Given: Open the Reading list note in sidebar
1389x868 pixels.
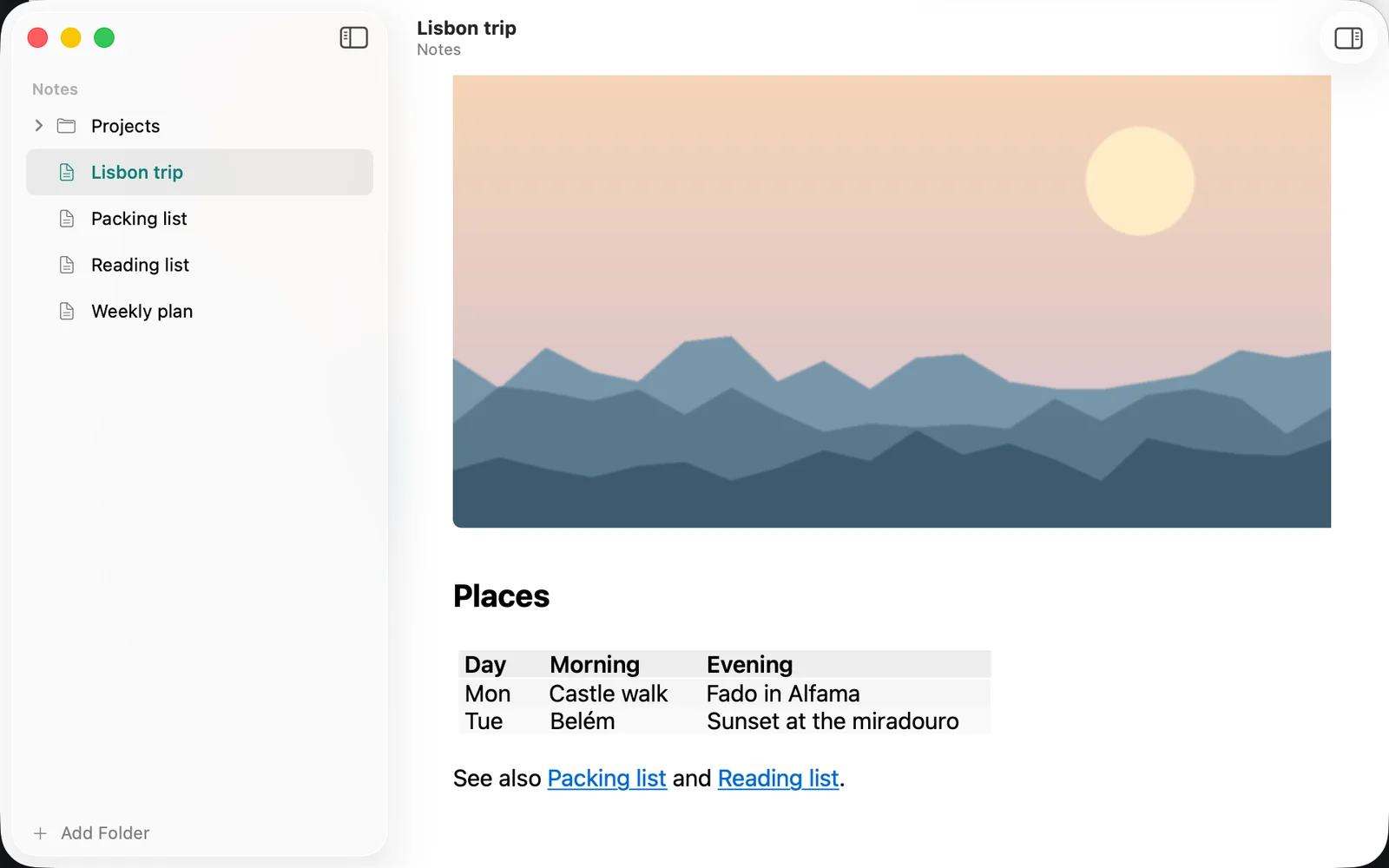Looking at the screenshot, I should pyautogui.click(x=200, y=265).
